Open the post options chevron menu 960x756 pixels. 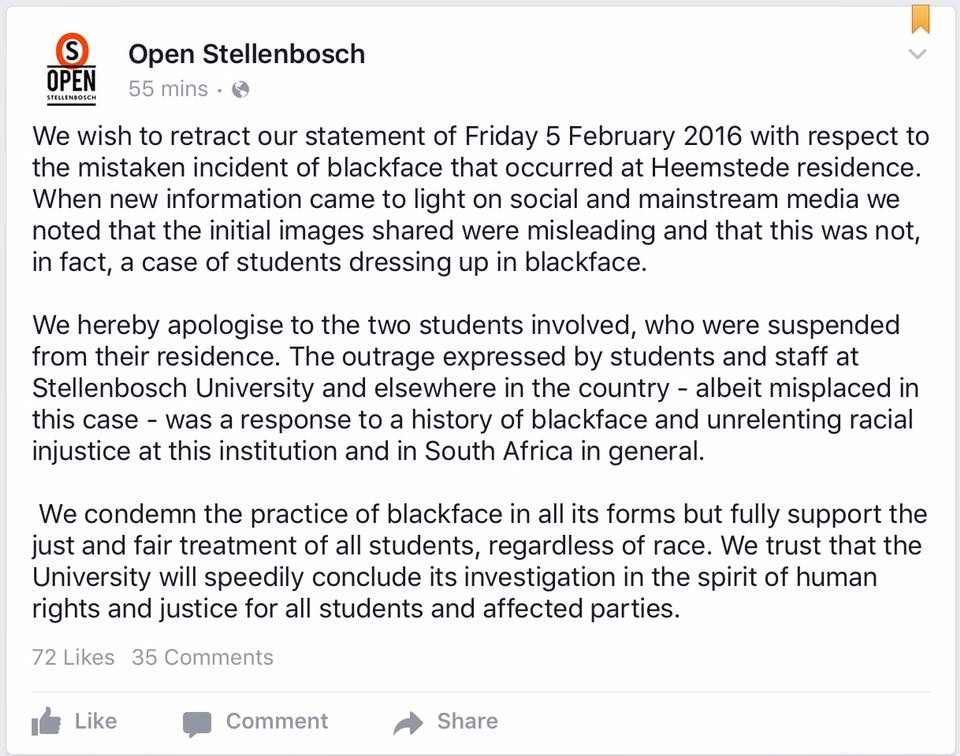918,55
